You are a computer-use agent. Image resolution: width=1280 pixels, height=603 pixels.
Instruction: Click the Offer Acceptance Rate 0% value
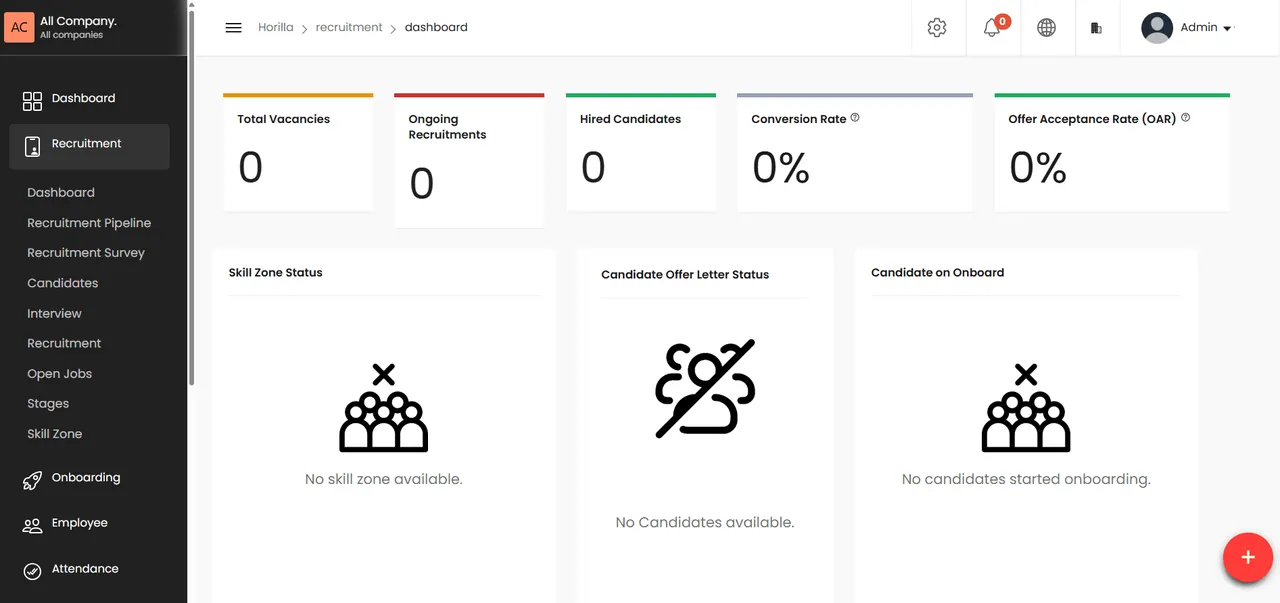tap(1038, 168)
